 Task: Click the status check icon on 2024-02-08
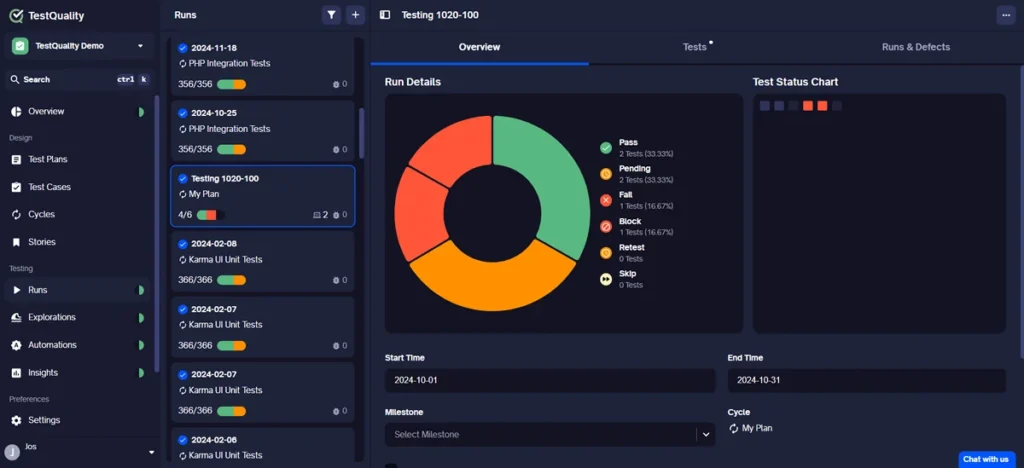click(x=183, y=243)
